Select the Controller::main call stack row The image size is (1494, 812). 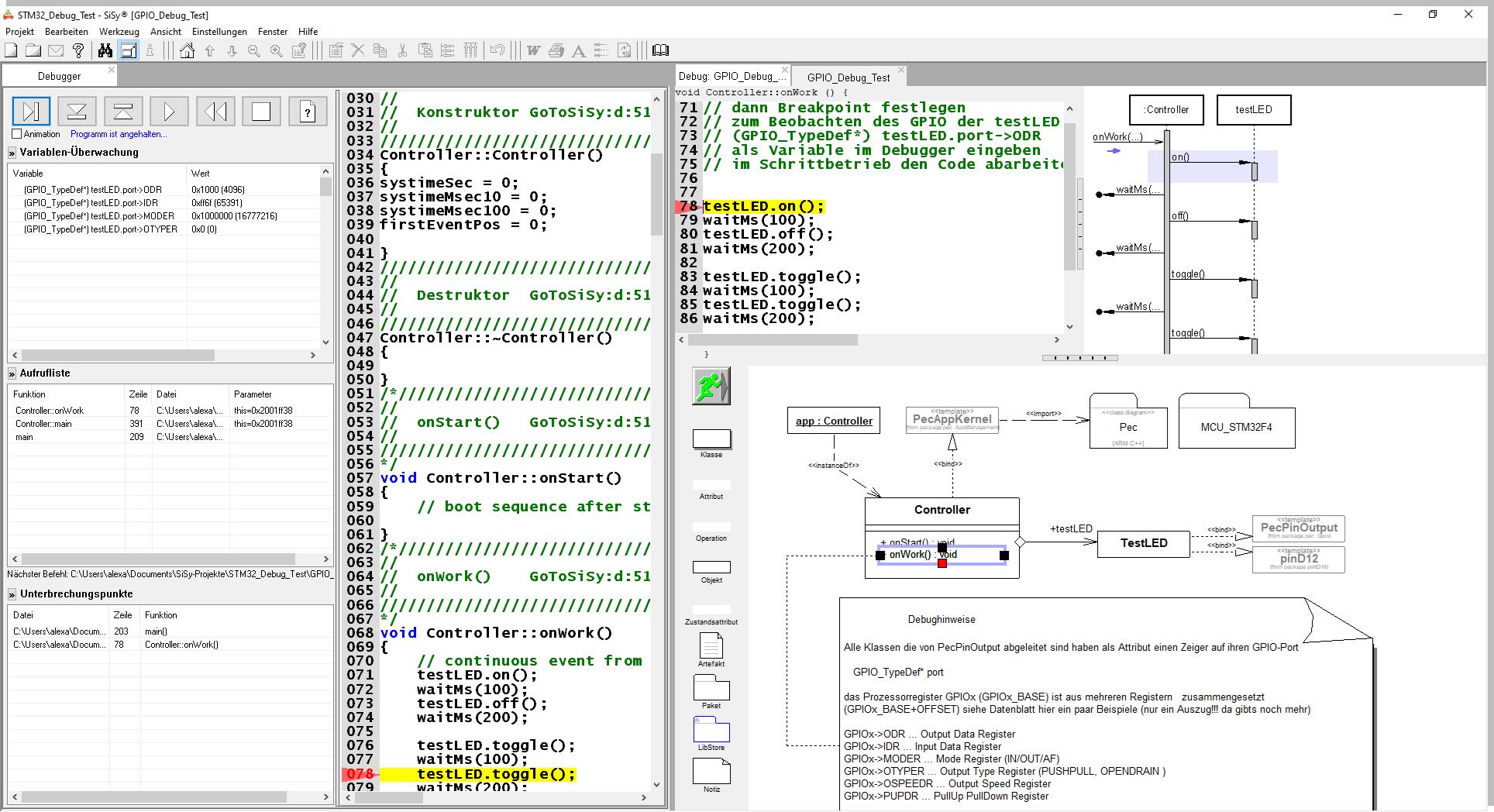pyautogui.click(x=170, y=424)
